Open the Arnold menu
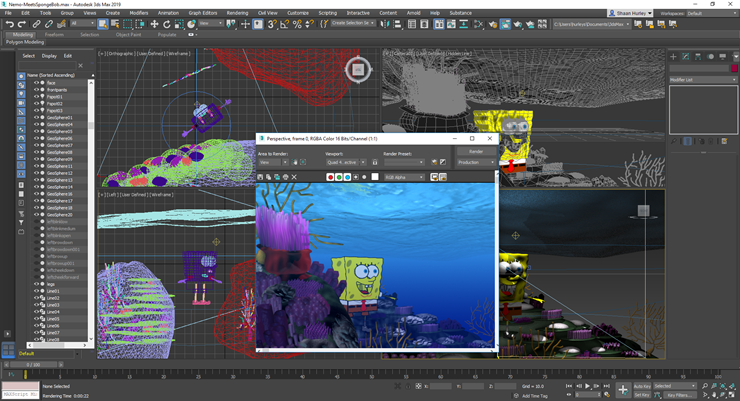740x401 pixels. pyautogui.click(x=413, y=13)
